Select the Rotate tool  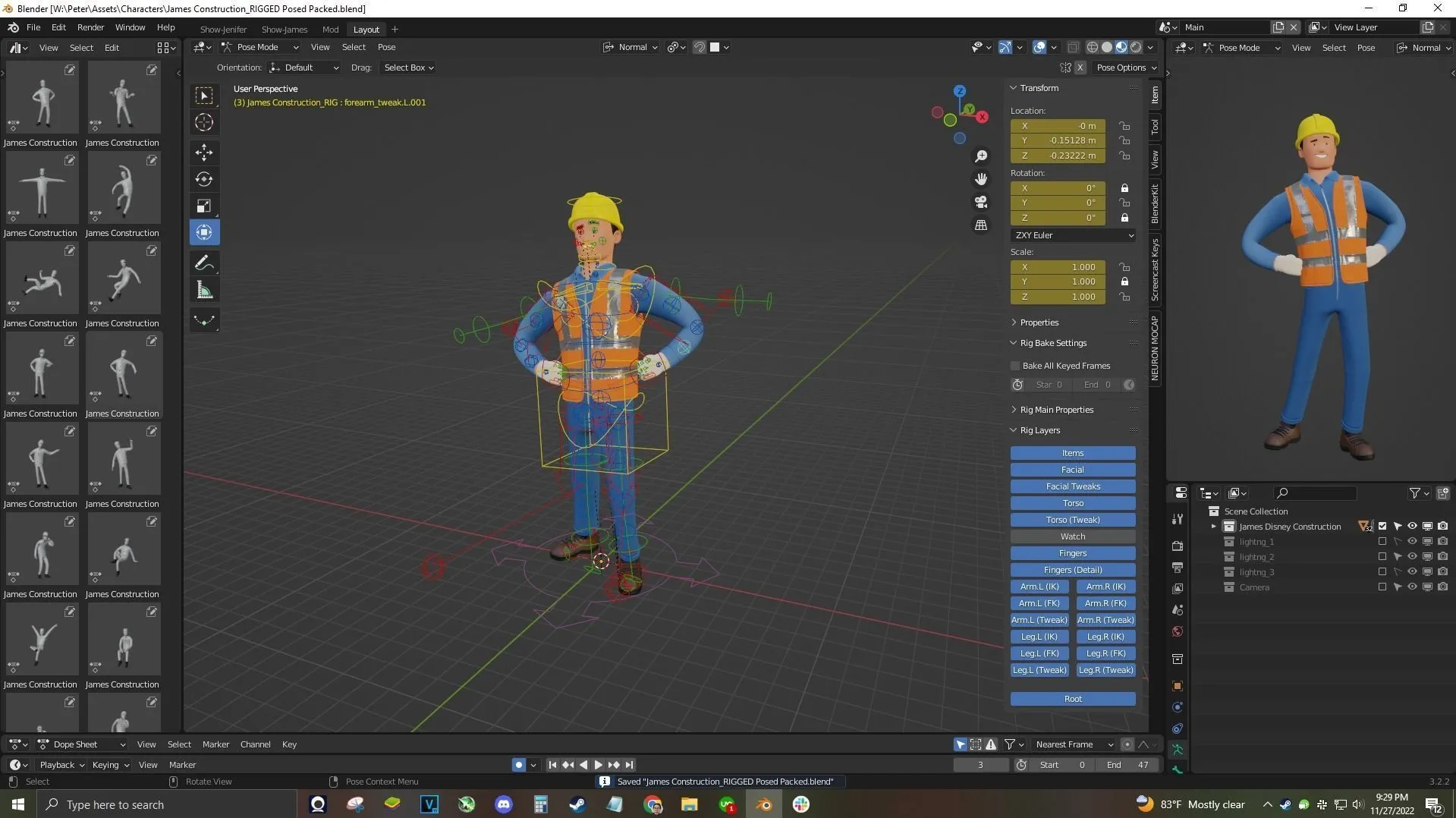point(204,179)
